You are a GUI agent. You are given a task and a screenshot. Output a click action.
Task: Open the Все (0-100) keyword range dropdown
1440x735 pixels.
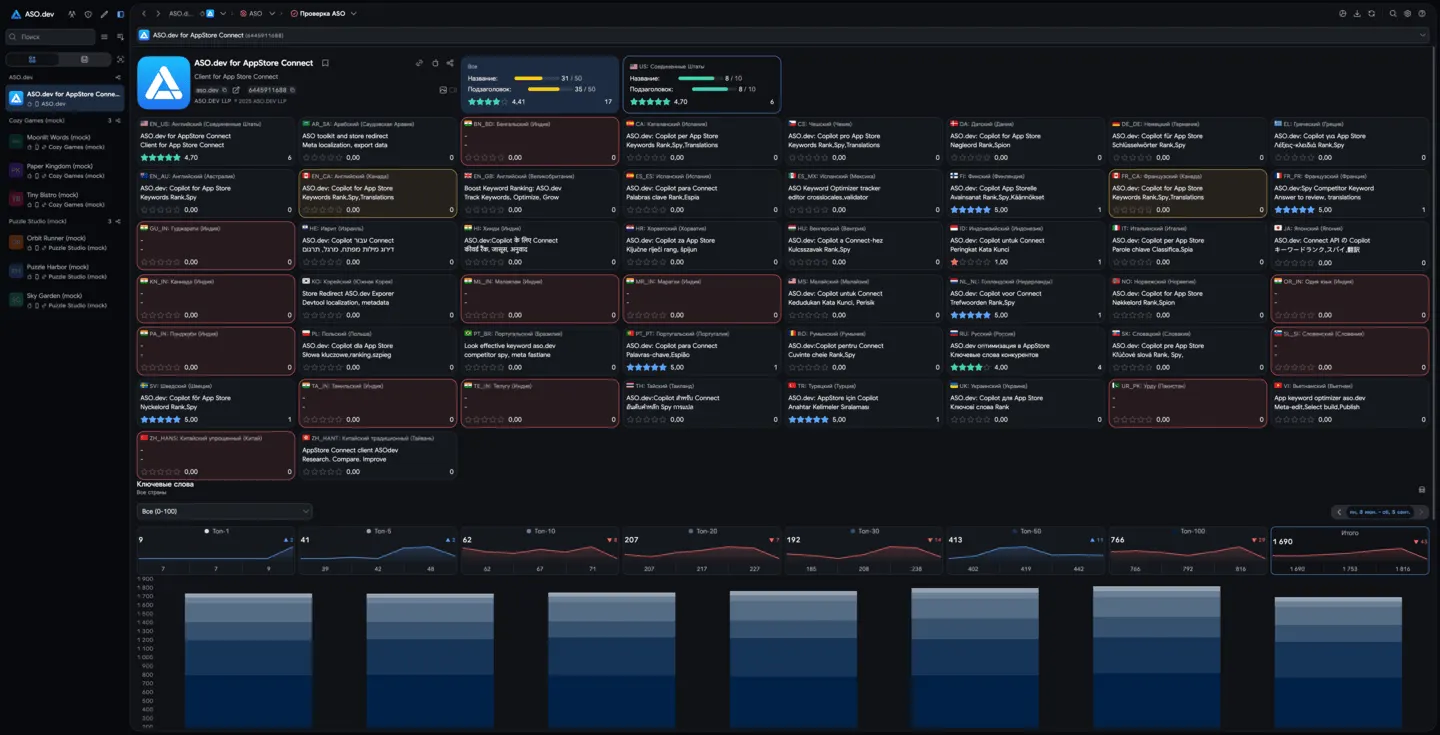tap(224, 511)
